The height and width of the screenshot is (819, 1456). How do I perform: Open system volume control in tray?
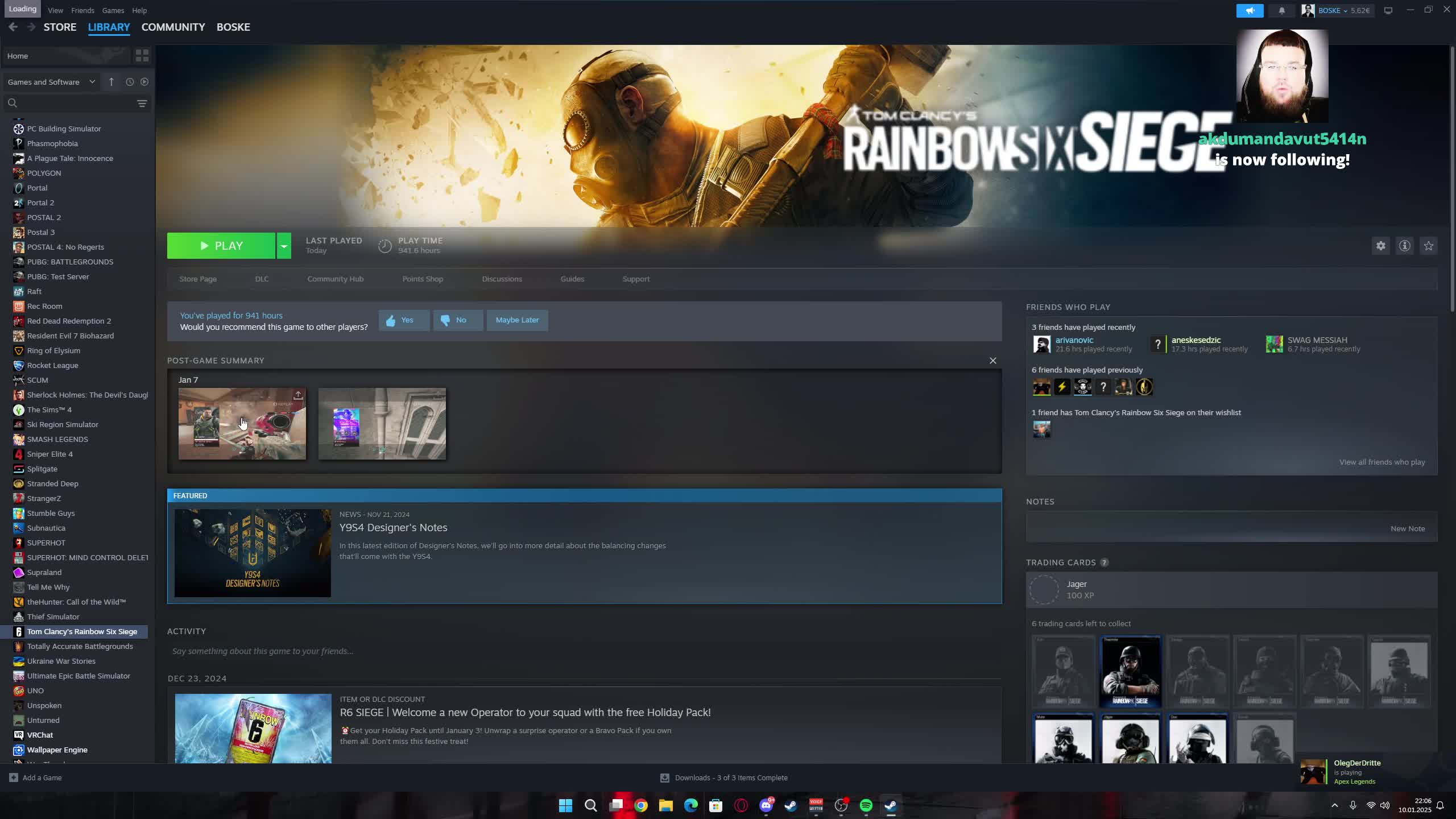coord(1385,805)
